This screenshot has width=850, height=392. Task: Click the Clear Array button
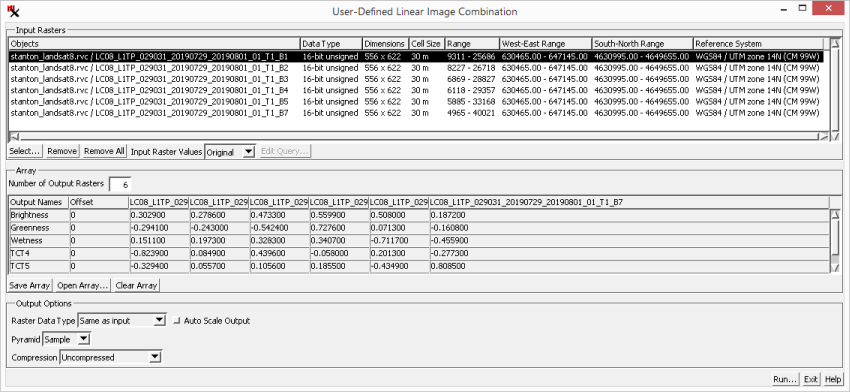tap(136, 285)
